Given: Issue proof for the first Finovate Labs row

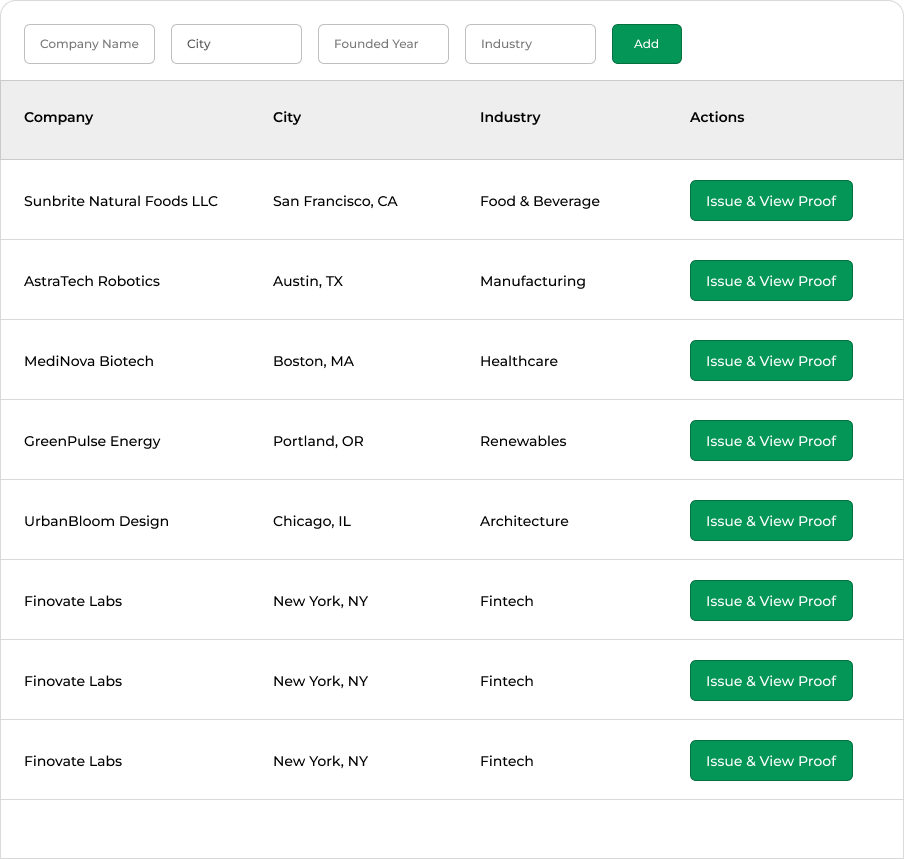Looking at the screenshot, I should tap(770, 601).
